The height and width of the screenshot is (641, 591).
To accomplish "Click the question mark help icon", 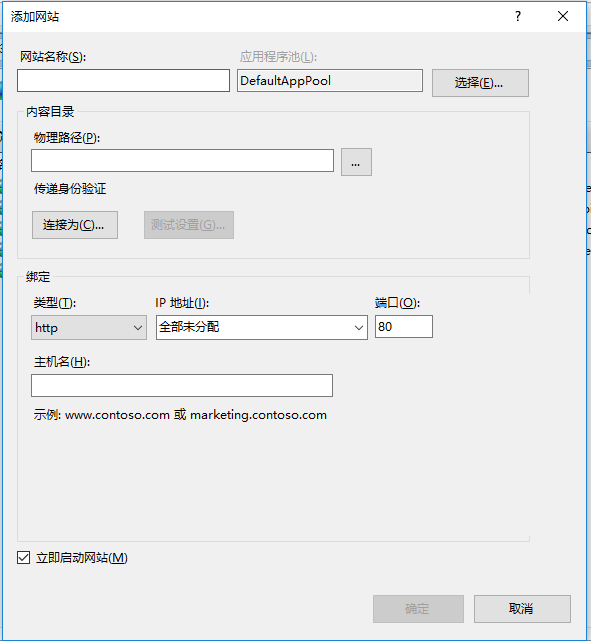I will click(518, 16).
